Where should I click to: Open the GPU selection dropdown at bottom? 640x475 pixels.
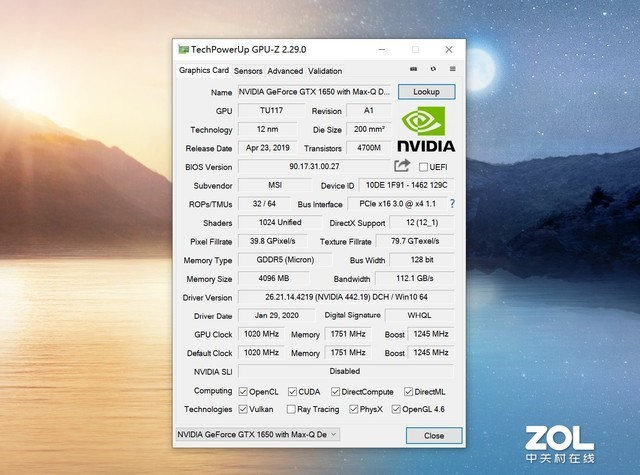pos(258,435)
